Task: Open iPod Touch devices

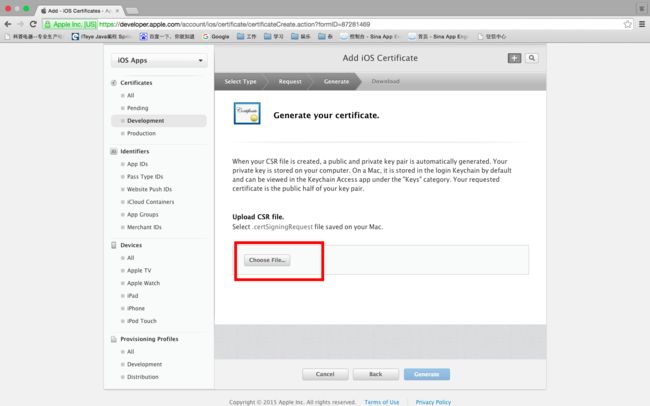Action: [x=142, y=321]
